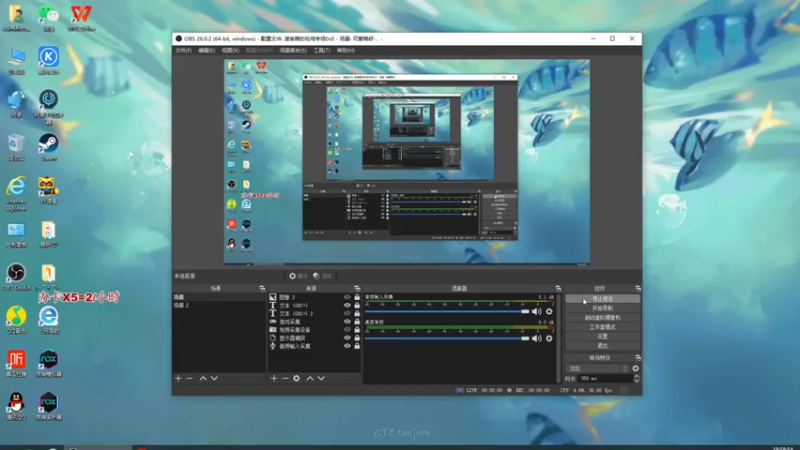This screenshot has height=450, width=800.
Task: Move scene up using Scenes panel up arrow
Action: pyautogui.click(x=203, y=379)
